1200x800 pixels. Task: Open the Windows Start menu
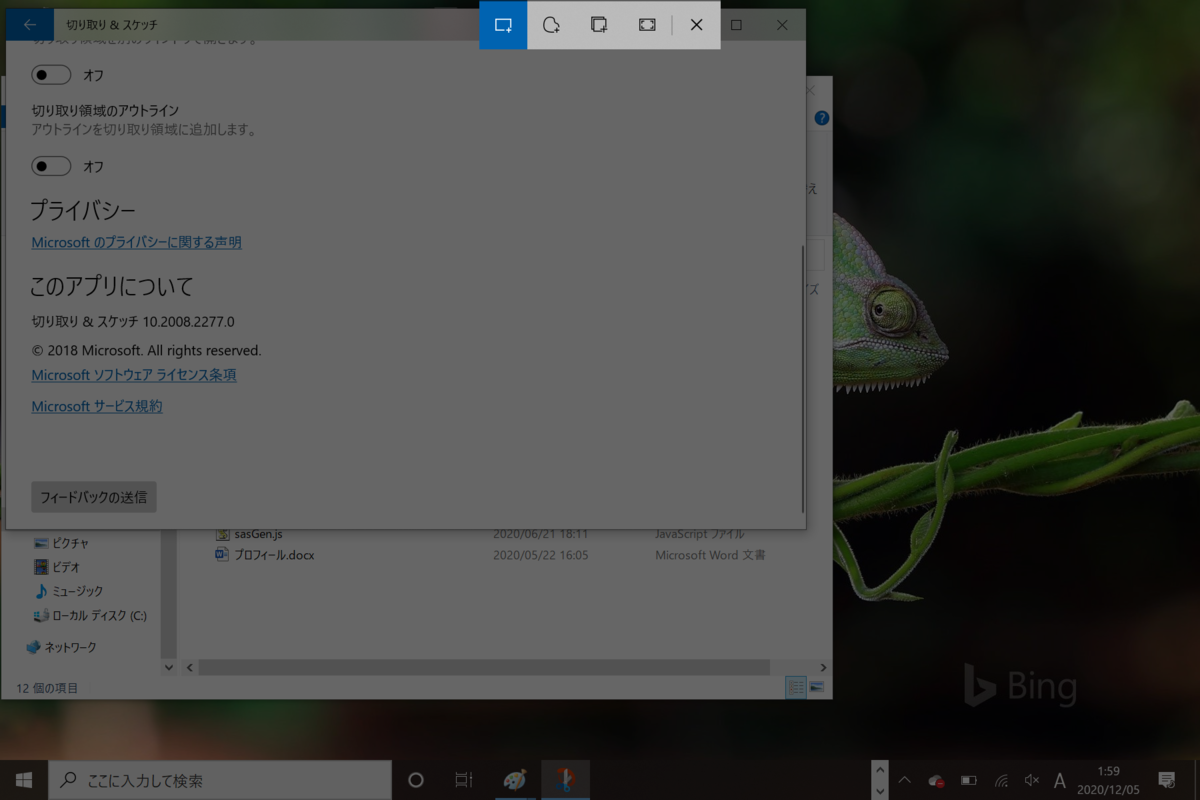(24, 780)
